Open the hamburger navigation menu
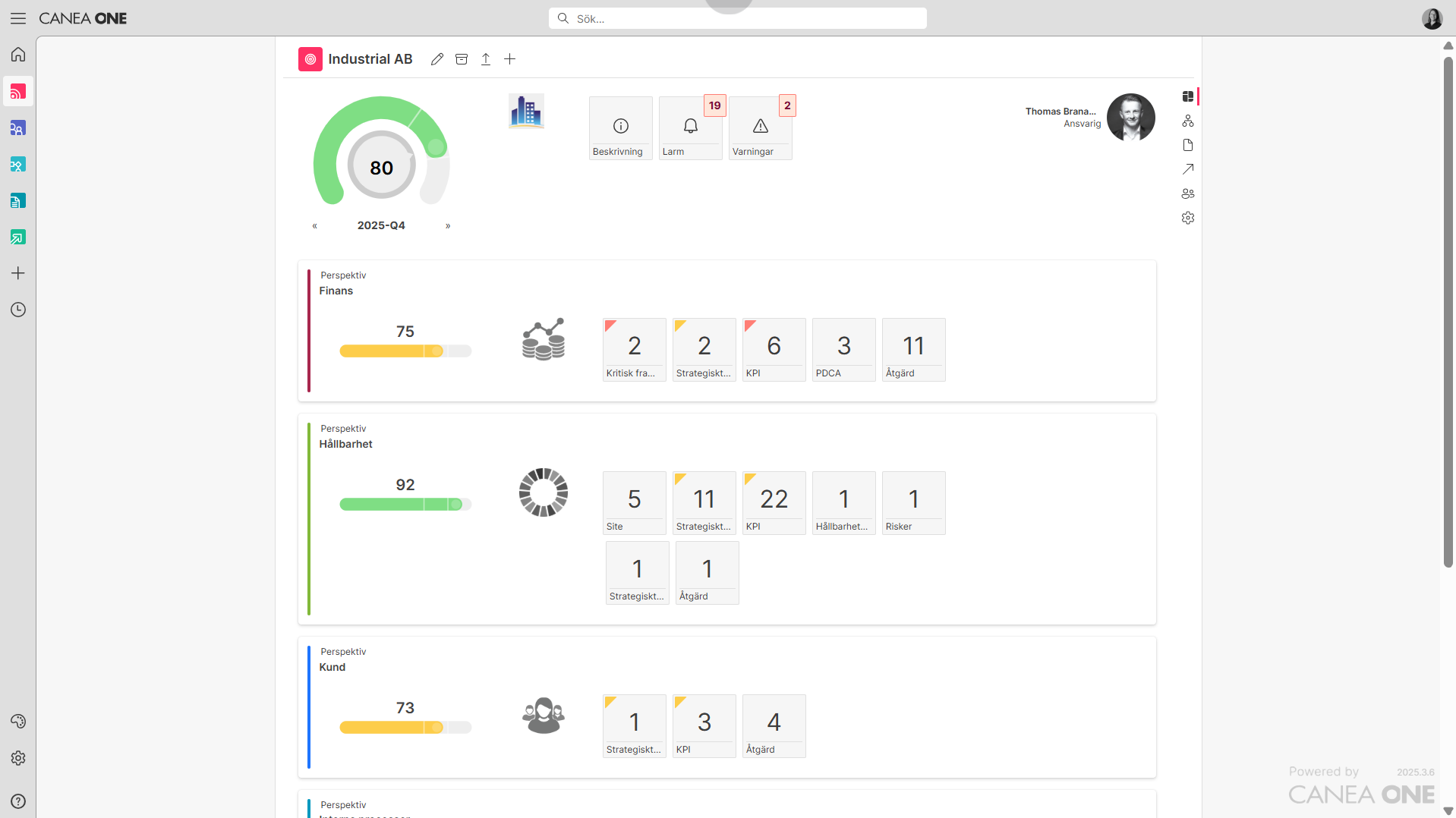Viewport: 1456px width, 818px height. [18, 18]
